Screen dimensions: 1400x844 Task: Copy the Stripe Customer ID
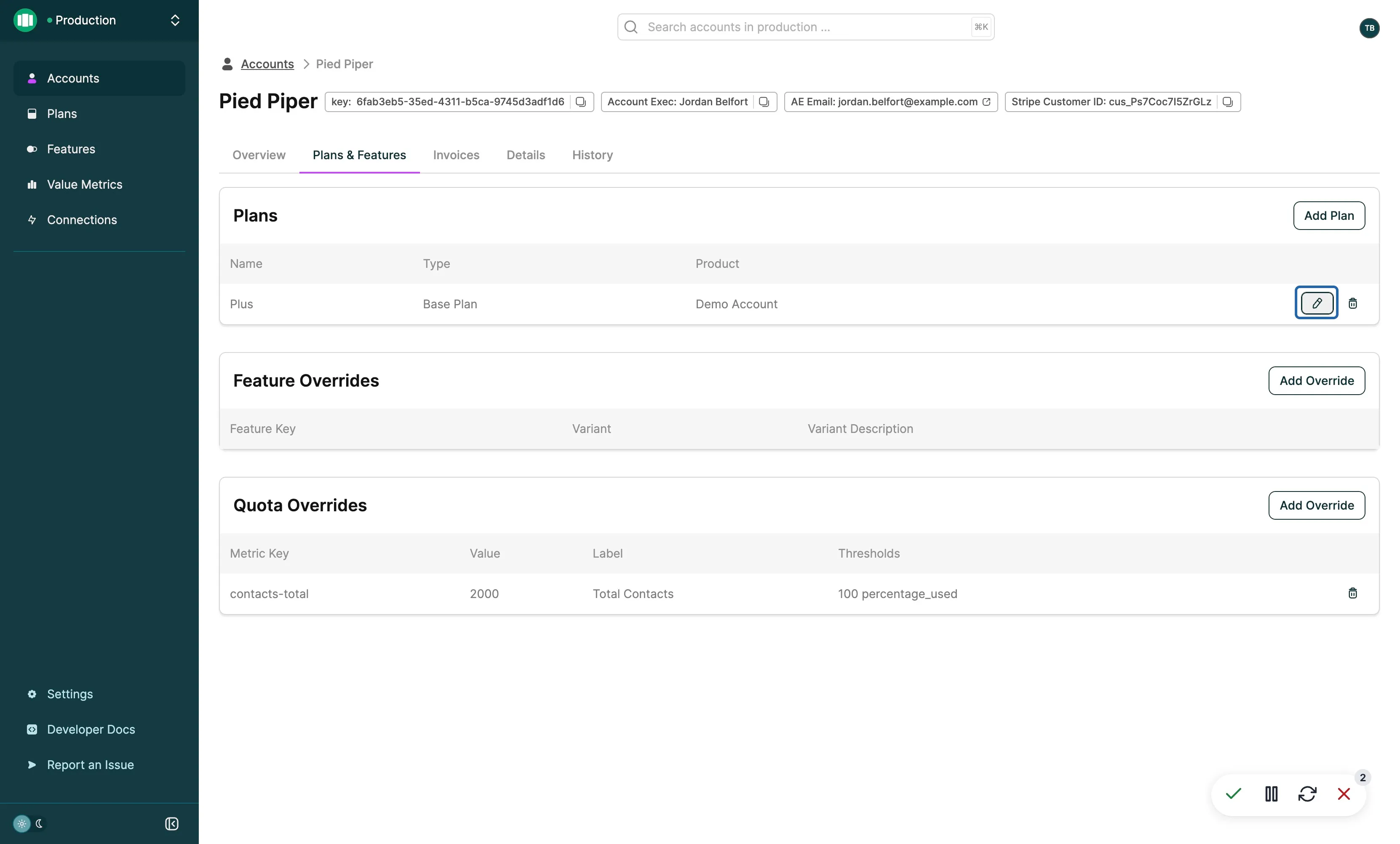1227,101
